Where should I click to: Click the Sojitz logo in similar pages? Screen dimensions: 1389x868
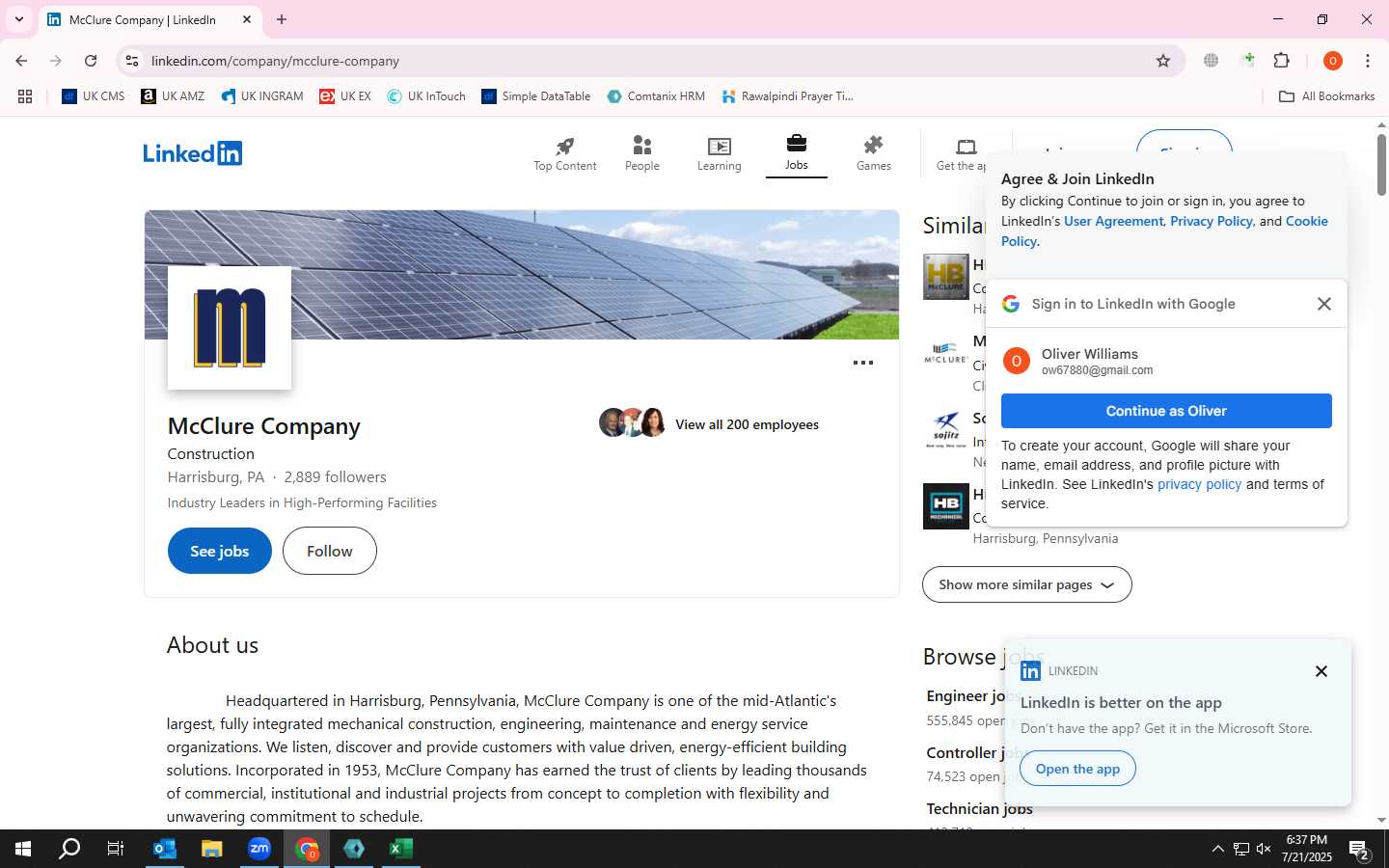pyautogui.click(x=946, y=429)
